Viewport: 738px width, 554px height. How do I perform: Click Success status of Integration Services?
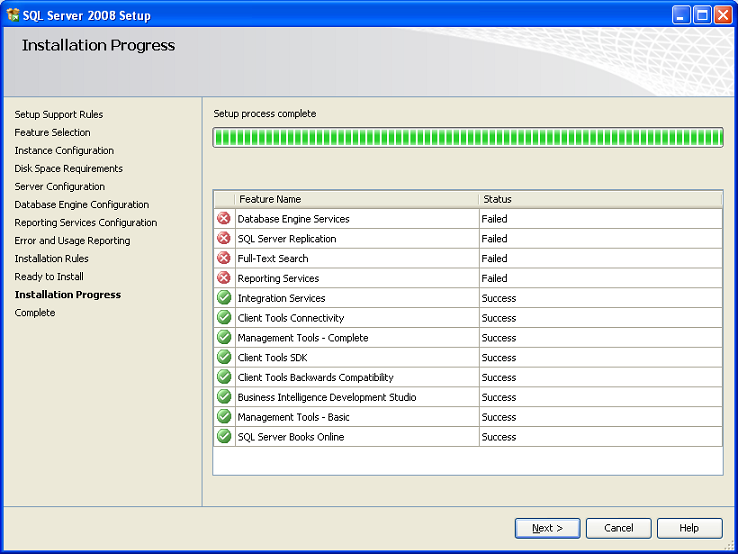pyautogui.click(x=498, y=298)
